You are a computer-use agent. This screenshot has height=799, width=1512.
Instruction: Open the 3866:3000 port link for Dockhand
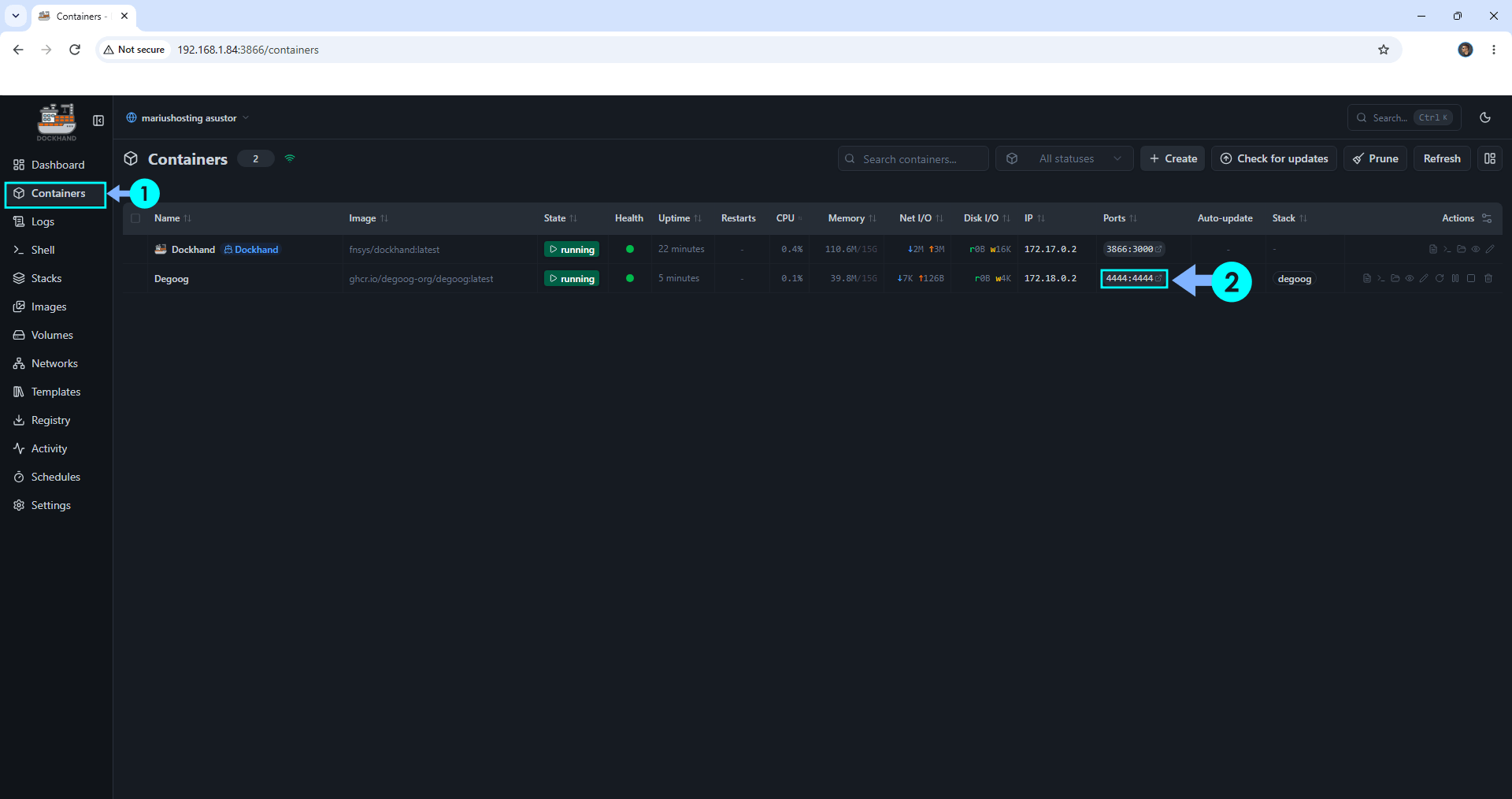coord(1134,249)
